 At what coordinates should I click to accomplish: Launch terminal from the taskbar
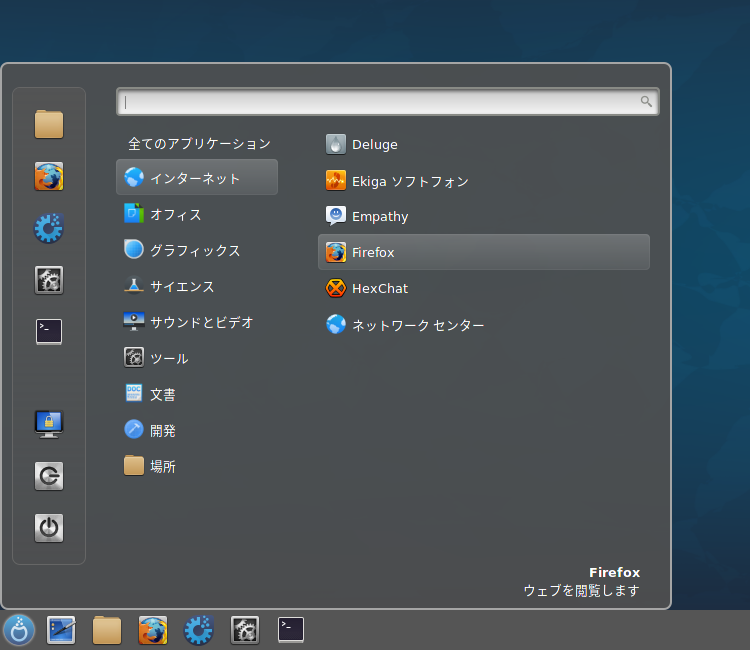pyautogui.click(x=291, y=629)
